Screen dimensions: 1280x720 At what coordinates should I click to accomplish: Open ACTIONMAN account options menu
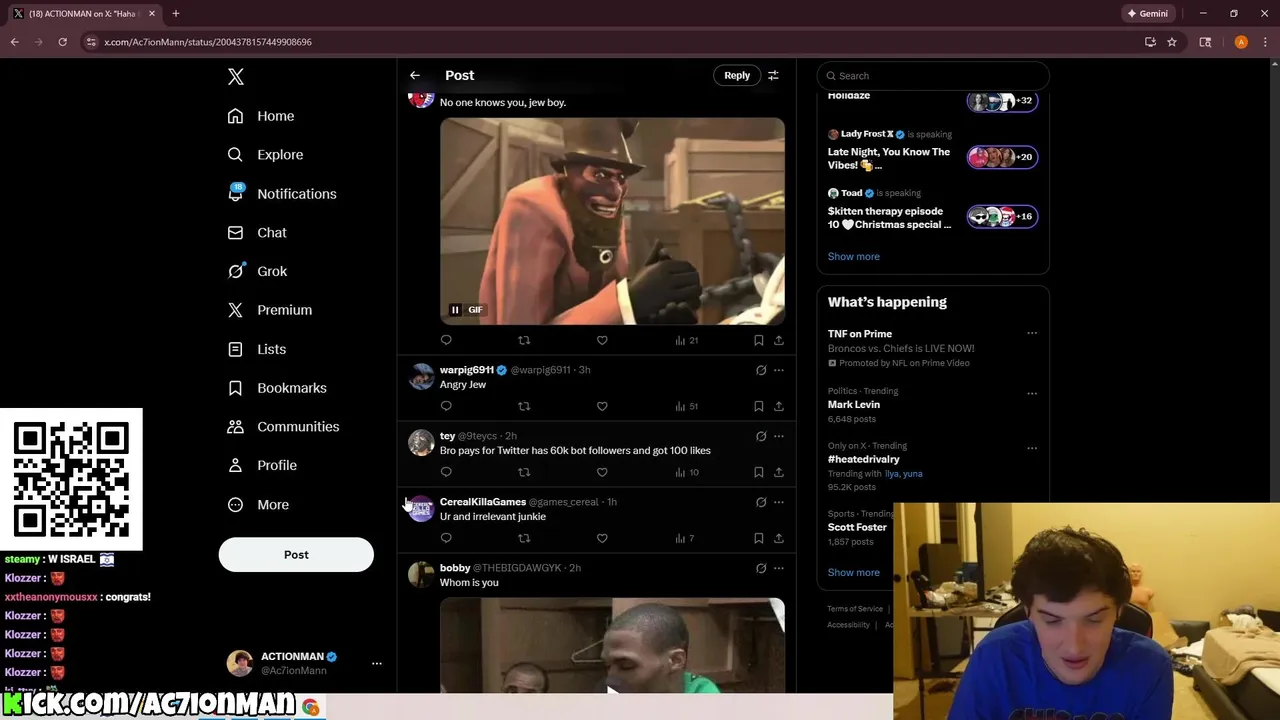click(377, 663)
